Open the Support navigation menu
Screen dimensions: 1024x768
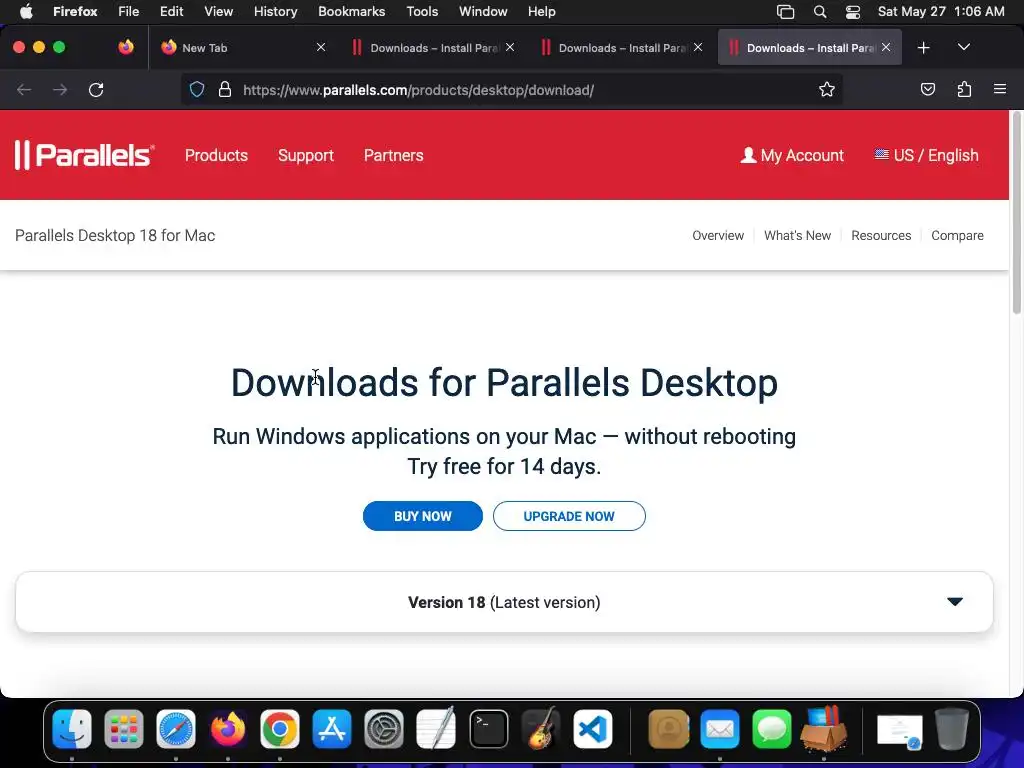pyautogui.click(x=306, y=155)
